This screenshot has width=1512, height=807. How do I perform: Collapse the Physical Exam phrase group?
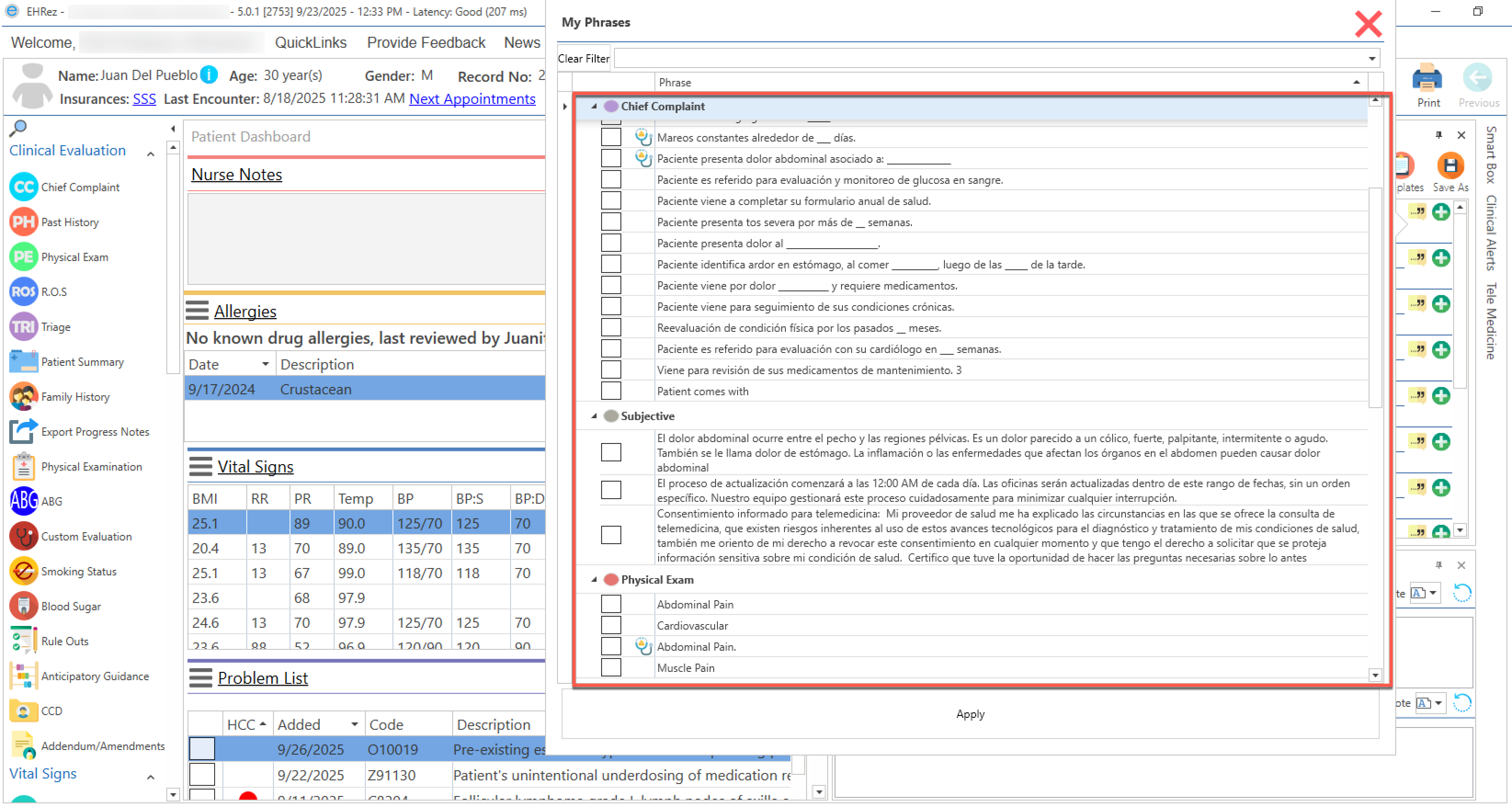coord(594,580)
